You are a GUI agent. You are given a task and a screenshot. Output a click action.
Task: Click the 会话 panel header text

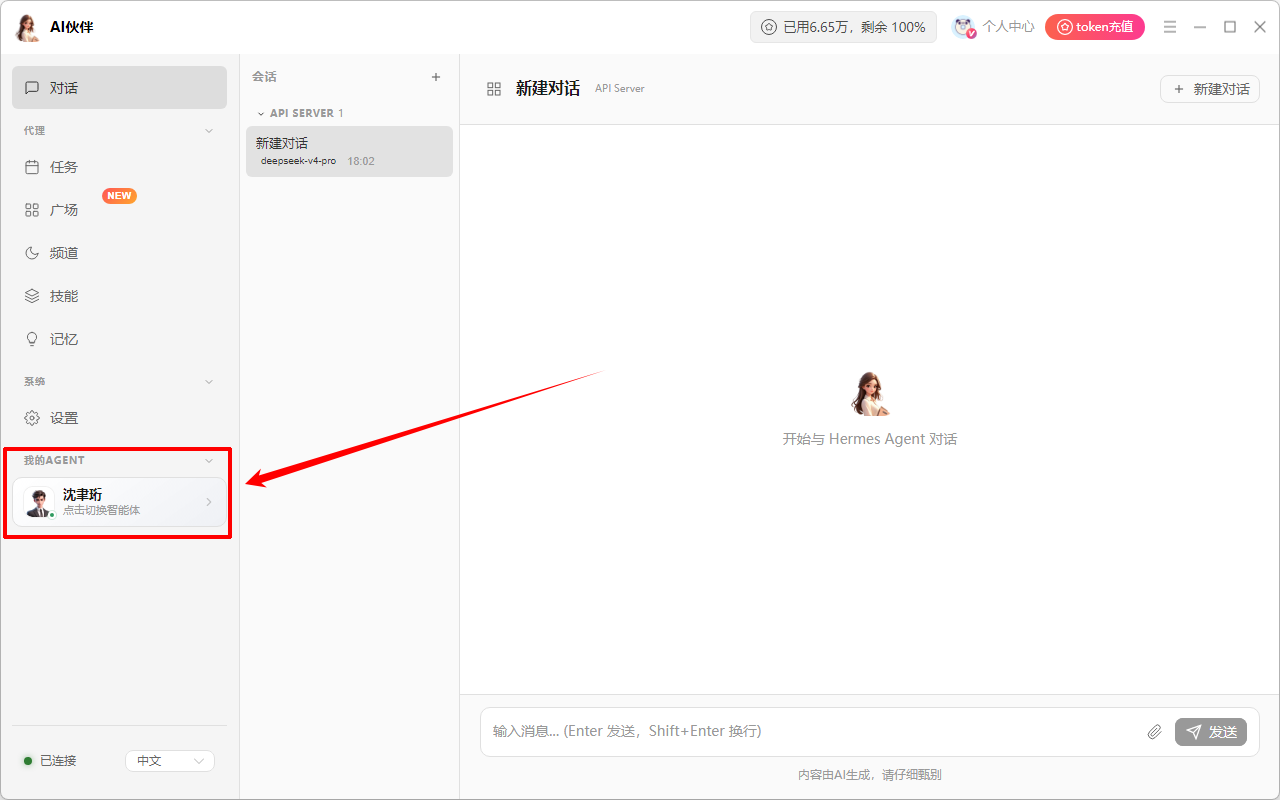pos(264,77)
